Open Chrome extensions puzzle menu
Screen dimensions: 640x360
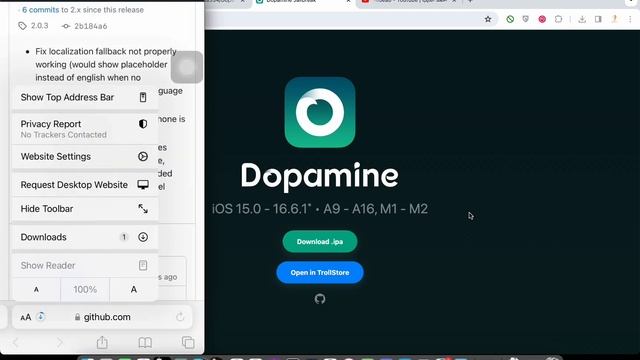pyautogui.click(x=558, y=19)
